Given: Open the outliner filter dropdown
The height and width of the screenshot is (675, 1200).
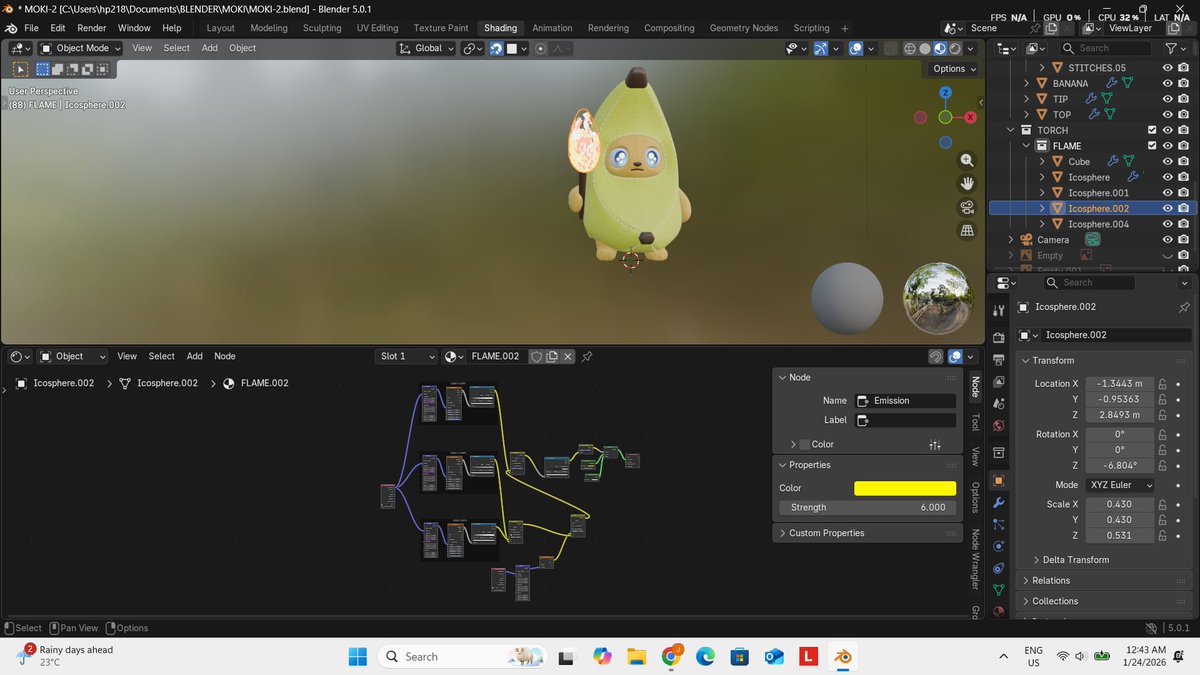Looking at the screenshot, I should point(1176,48).
